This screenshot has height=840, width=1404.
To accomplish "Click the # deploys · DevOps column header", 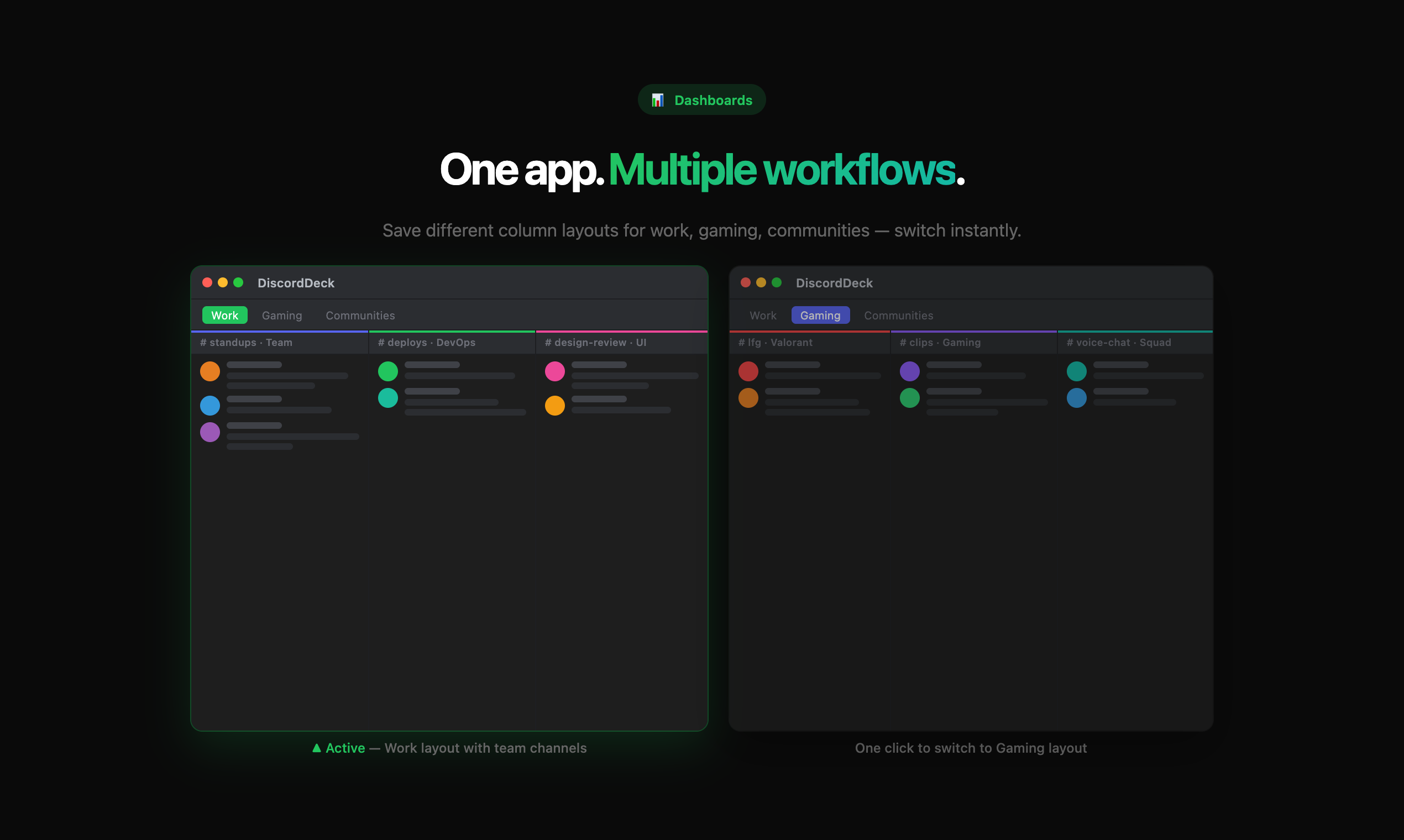I will [x=427, y=343].
